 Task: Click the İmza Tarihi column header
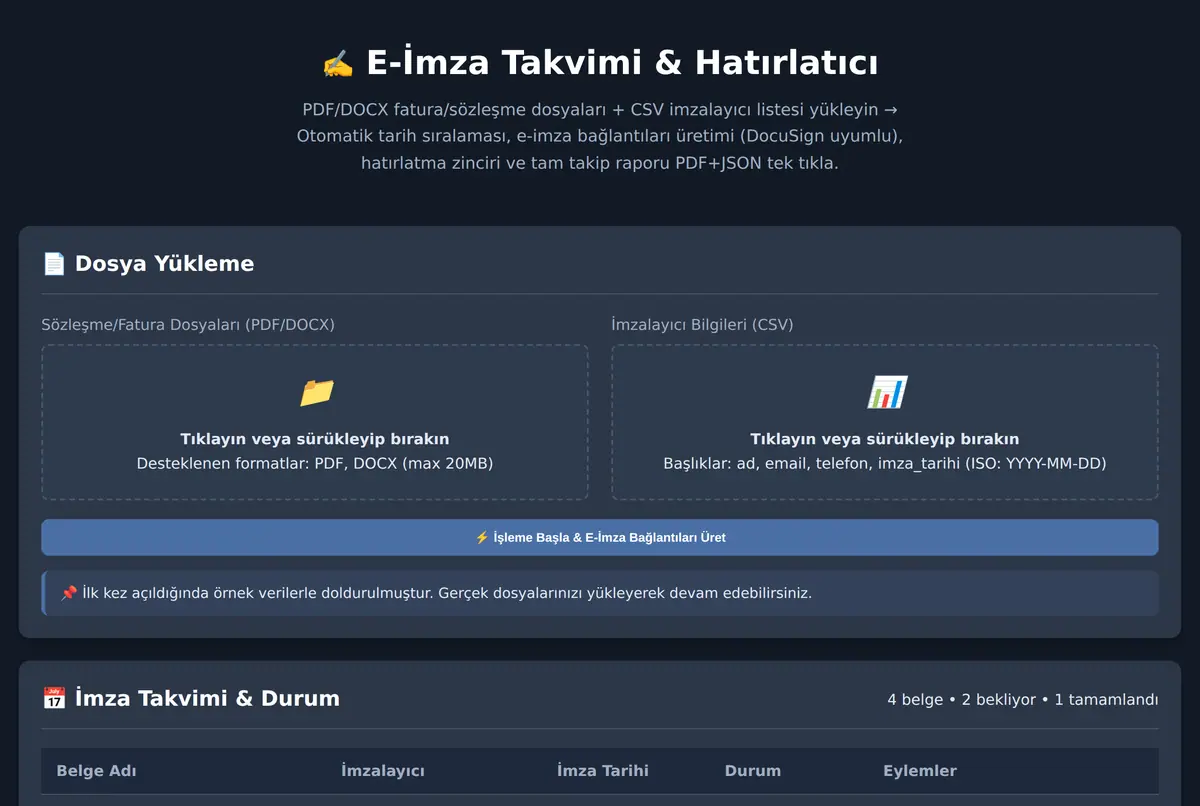pos(603,771)
